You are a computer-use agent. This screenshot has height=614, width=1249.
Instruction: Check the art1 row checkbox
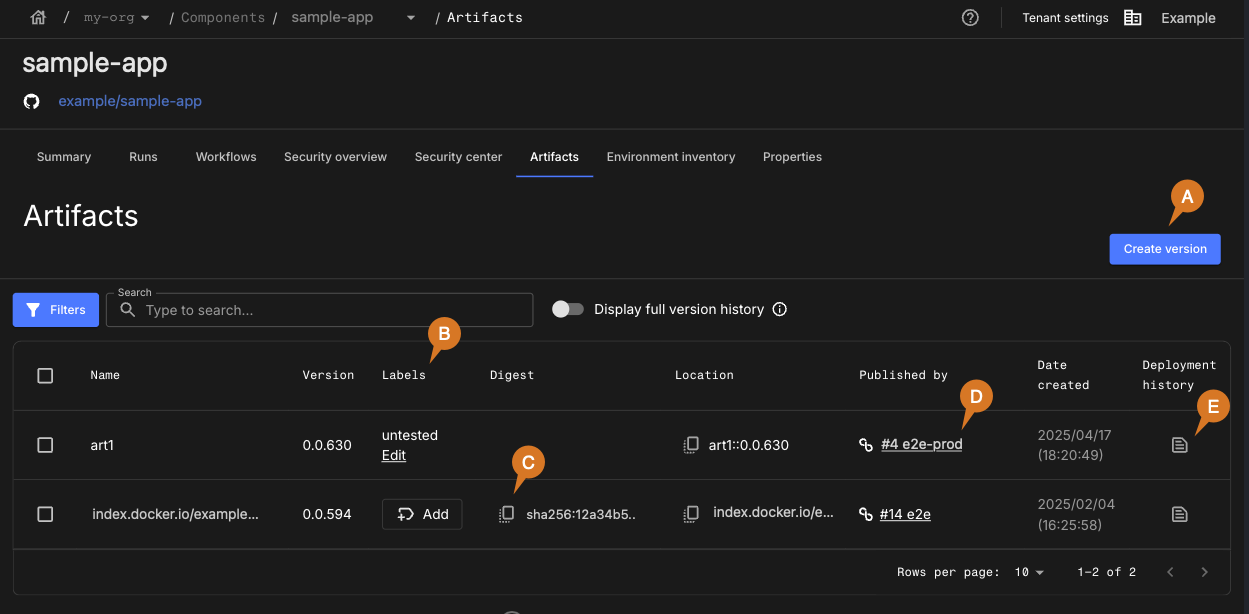point(45,445)
